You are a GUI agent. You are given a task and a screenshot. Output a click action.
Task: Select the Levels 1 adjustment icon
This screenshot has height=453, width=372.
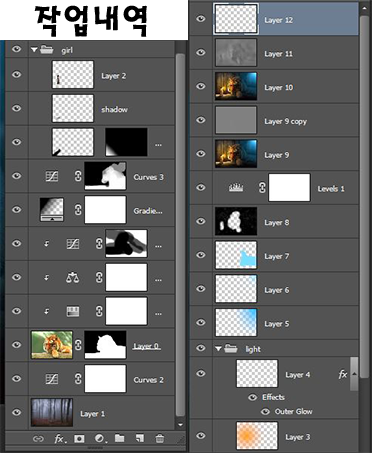[236, 188]
